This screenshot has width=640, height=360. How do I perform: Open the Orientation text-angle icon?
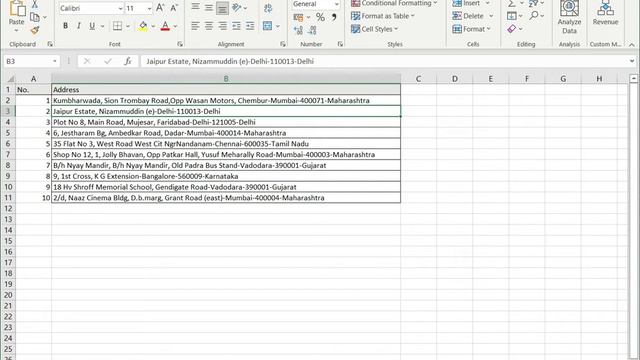[237, 8]
